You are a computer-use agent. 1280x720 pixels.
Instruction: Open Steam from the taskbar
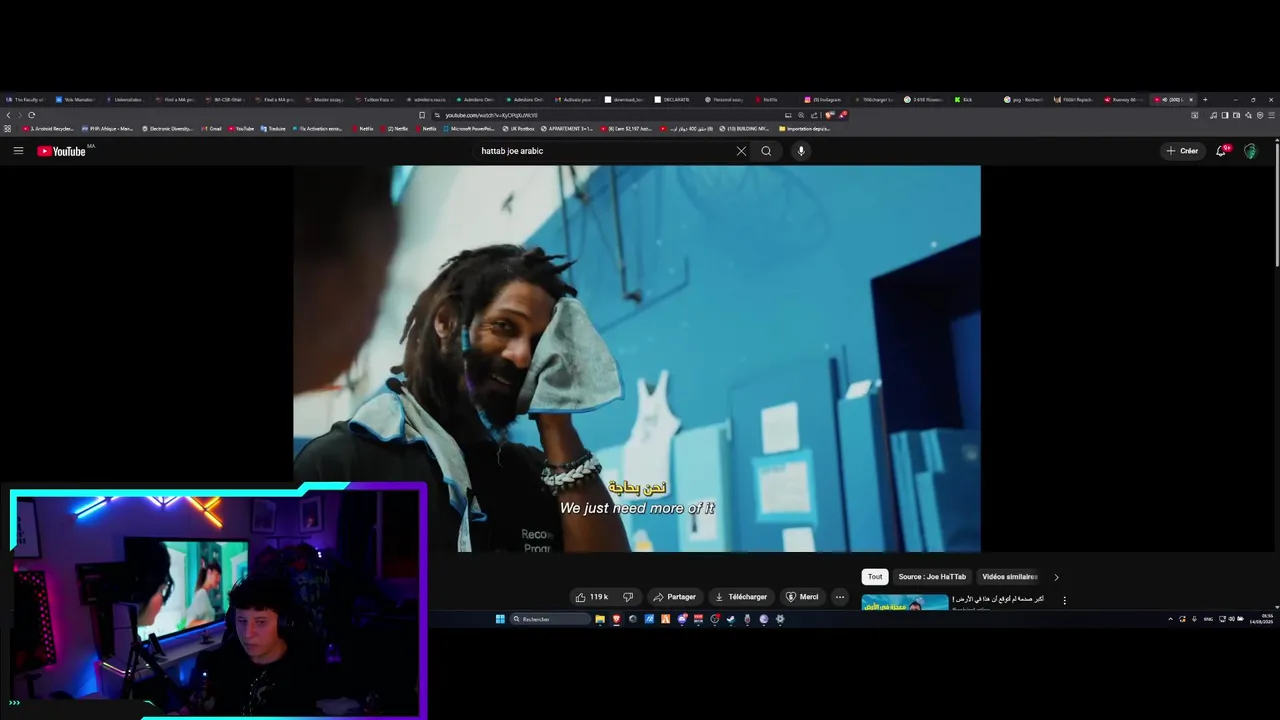(x=731, y=619)
